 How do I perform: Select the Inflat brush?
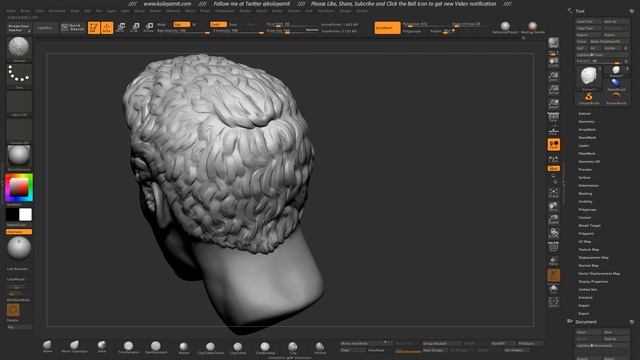102,346
